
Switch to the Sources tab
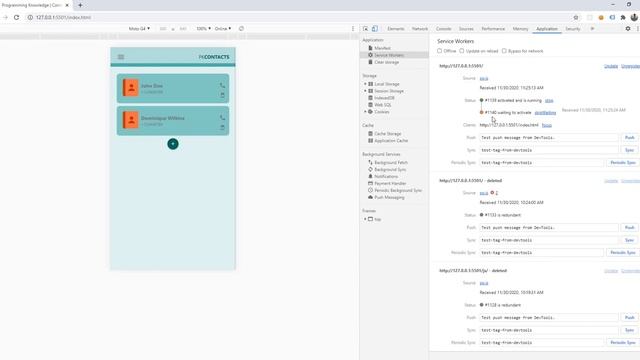click(x=466, y=29)
